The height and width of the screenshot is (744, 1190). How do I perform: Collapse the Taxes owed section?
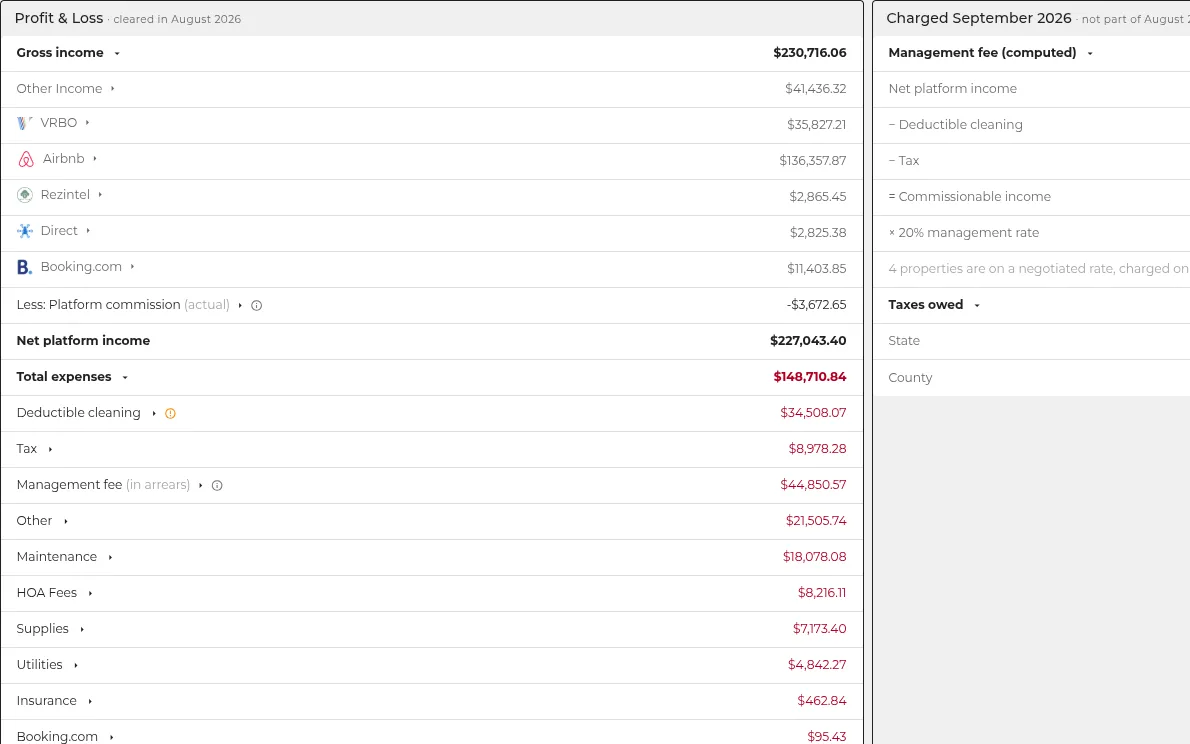(977, 305)
